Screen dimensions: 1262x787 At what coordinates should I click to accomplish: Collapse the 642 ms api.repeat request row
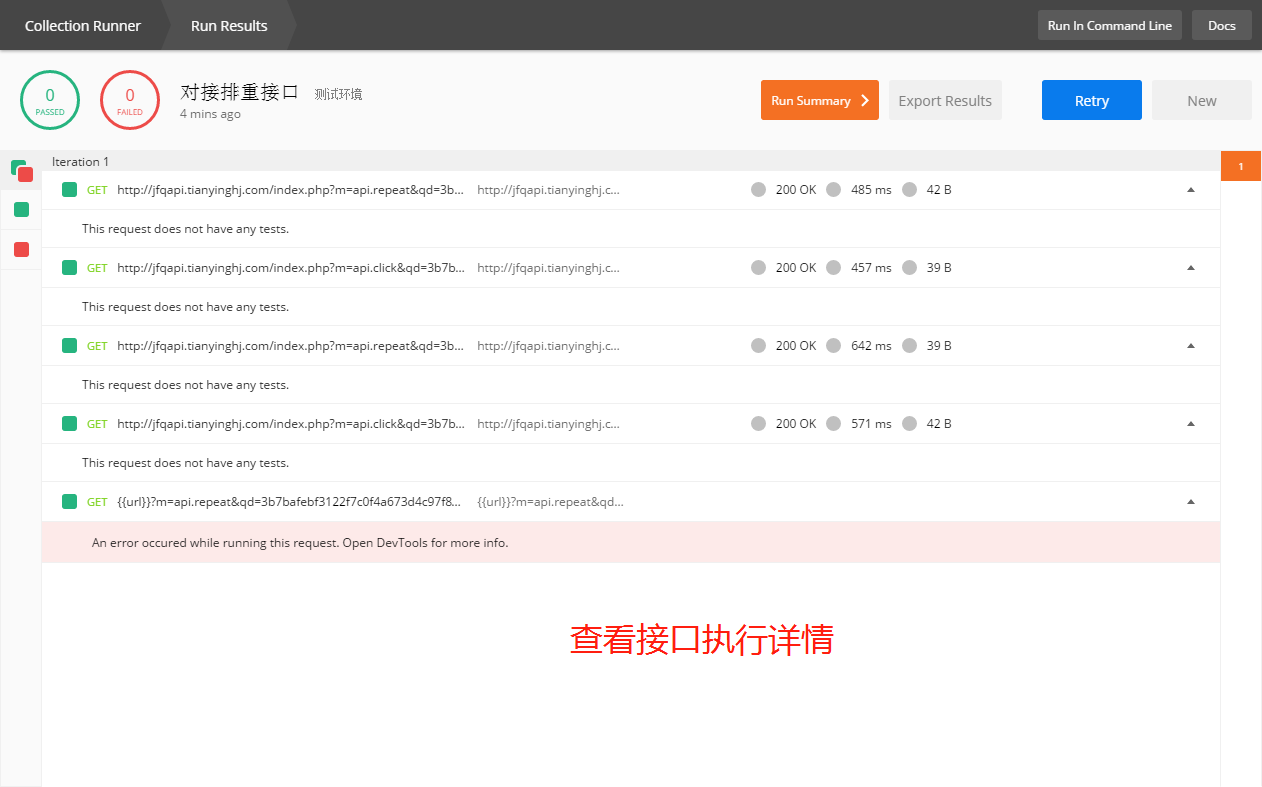pyautogui.click(x=1190, y=344)
